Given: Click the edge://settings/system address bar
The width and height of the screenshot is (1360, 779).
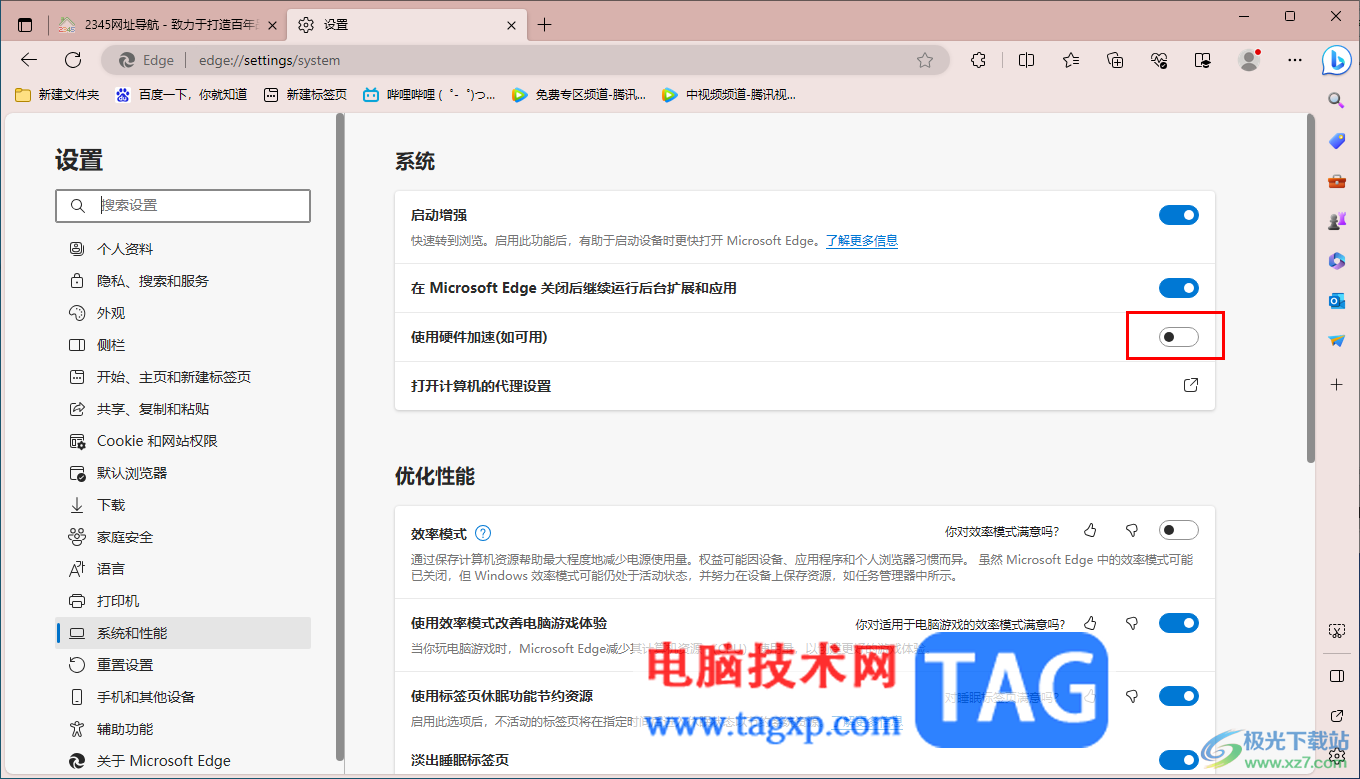Looking at the screenshot, I should click(525, 60).
